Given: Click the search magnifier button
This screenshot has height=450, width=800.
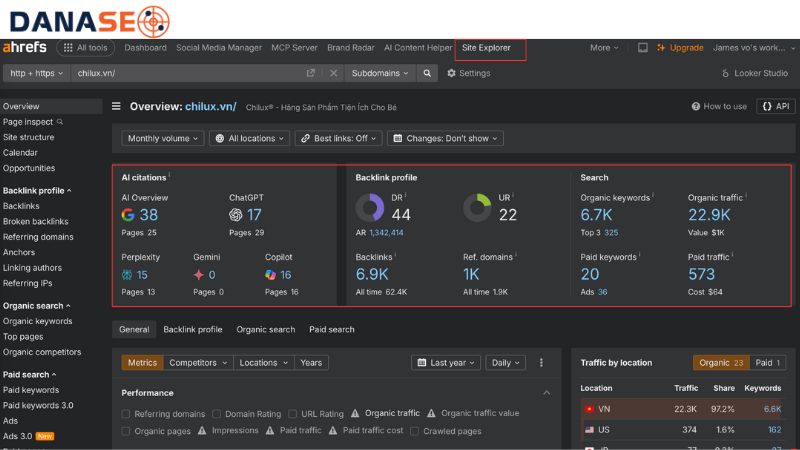Looking at the screenshot, I should pyautogui.click(x=428, y=73).
